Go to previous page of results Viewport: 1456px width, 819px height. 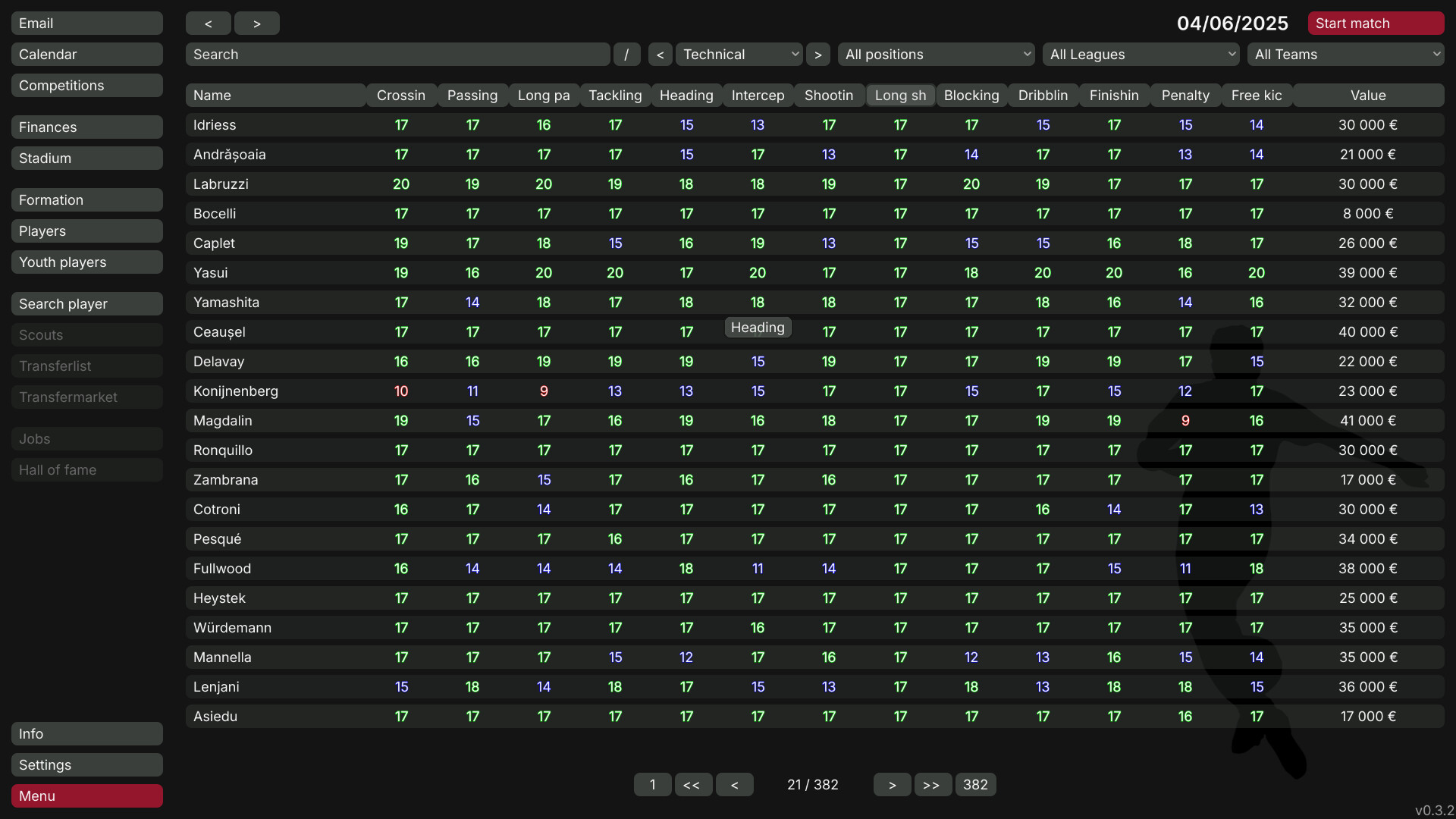click(x=734, y=785)
